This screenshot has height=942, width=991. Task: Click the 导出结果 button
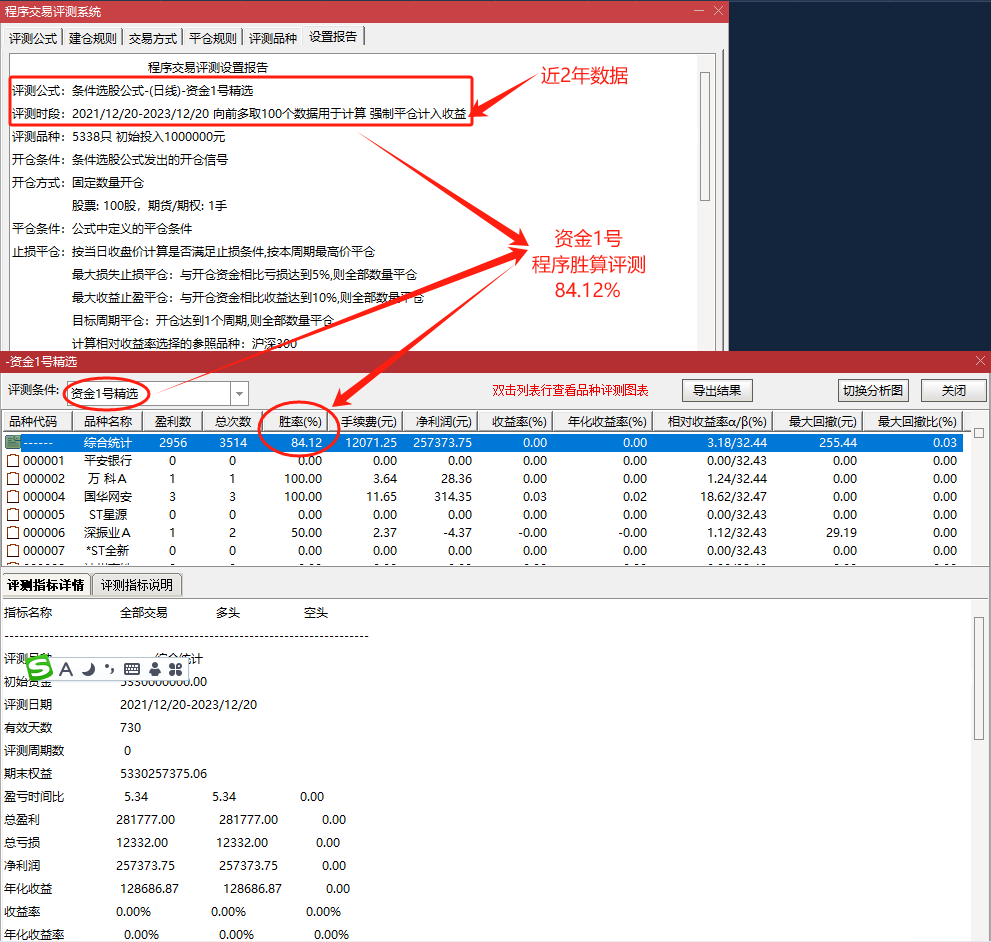pos(717,391)
